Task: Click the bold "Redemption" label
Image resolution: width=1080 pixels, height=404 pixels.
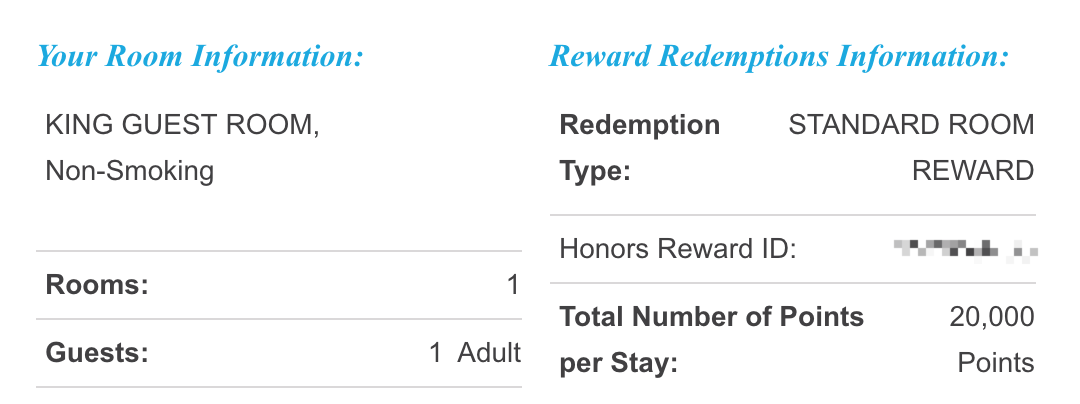Action: tap(640, 126)
